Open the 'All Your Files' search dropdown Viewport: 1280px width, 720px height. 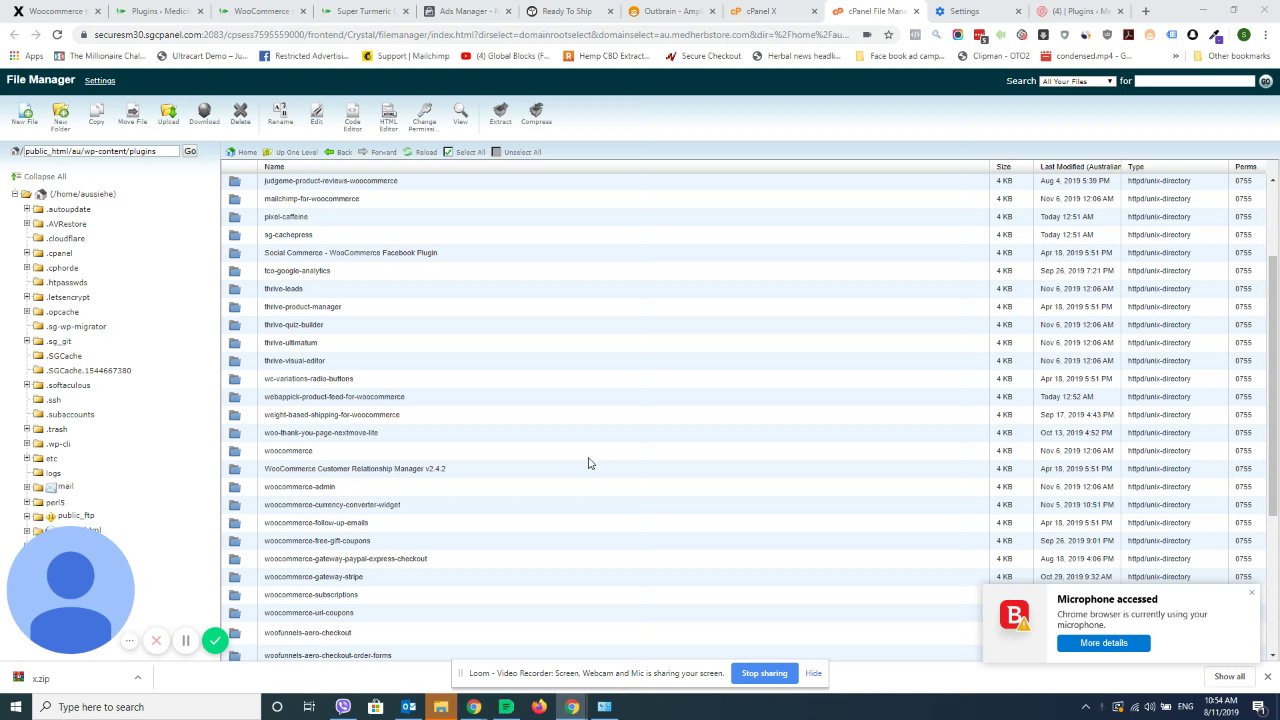1077,81
